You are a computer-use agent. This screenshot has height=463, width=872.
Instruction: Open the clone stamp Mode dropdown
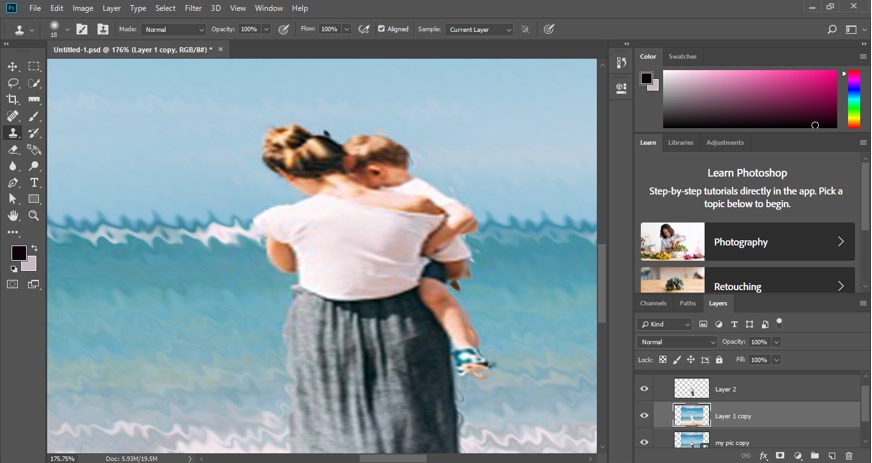tap(173, 30)
